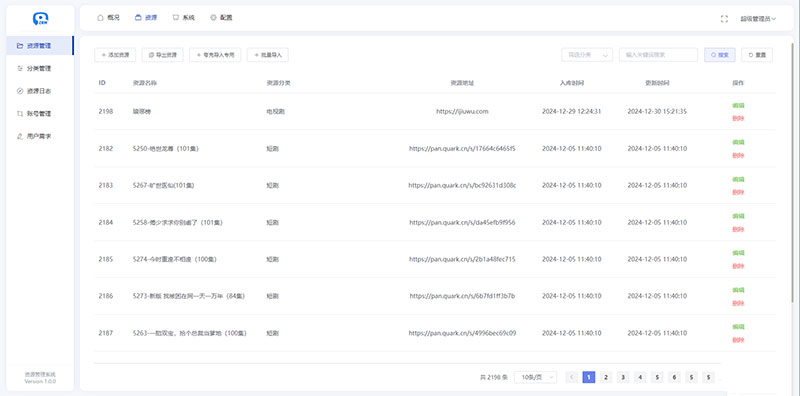Image resolution: width=800 pixels, height=396 pixels.
Task: Go to page 2
Action: [x=606, y=377]
